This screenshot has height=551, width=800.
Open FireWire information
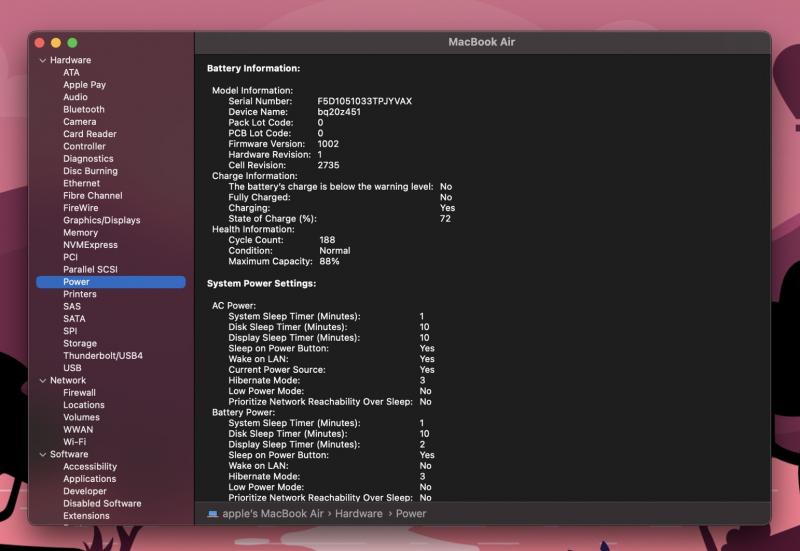pos(81,208)
